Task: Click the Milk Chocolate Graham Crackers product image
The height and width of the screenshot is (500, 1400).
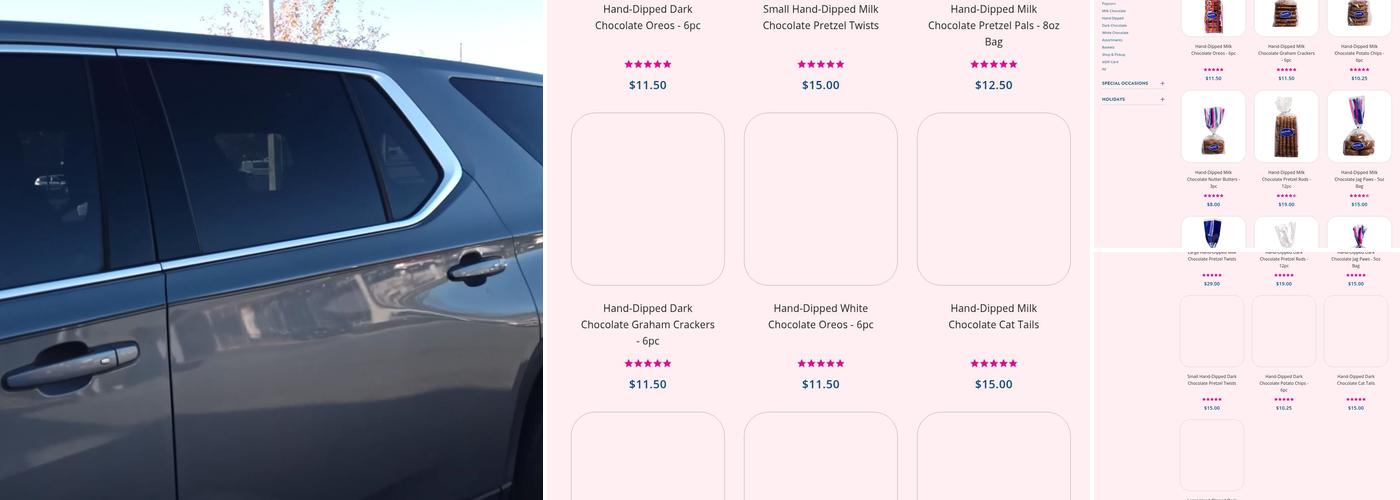Action: (1286, 17)
